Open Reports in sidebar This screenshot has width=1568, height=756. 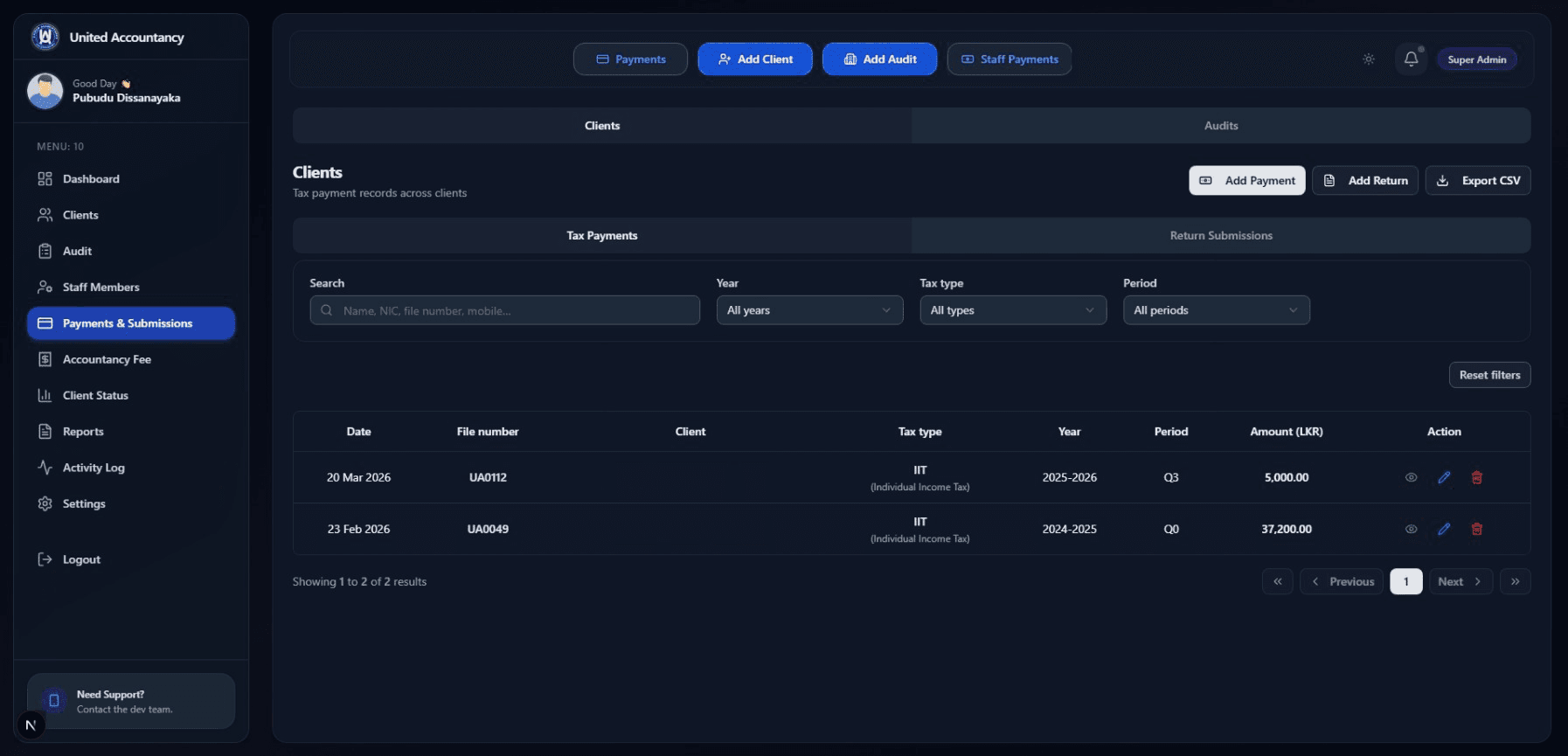131,432
